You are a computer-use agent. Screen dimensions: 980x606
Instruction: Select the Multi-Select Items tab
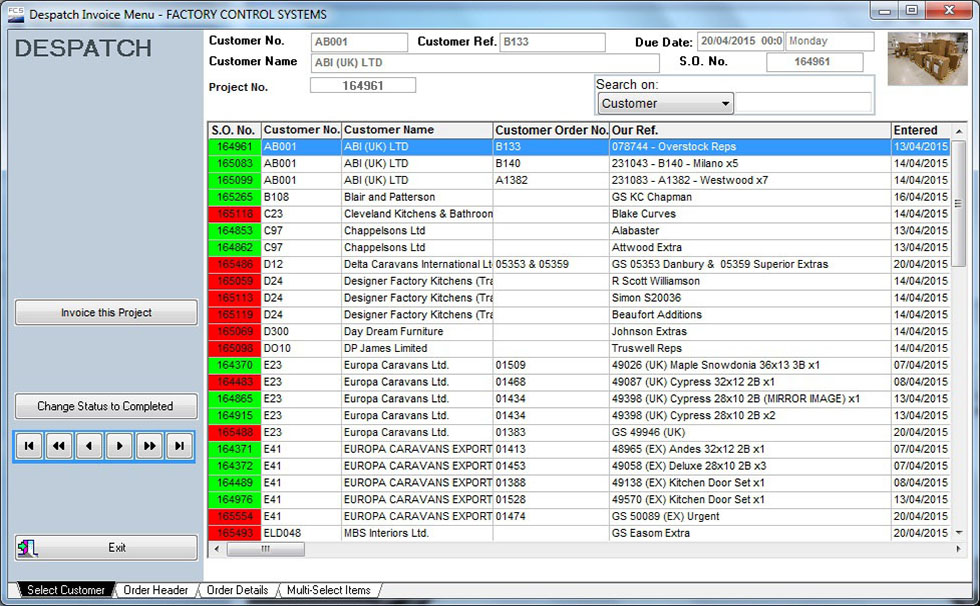pos(328,590)
